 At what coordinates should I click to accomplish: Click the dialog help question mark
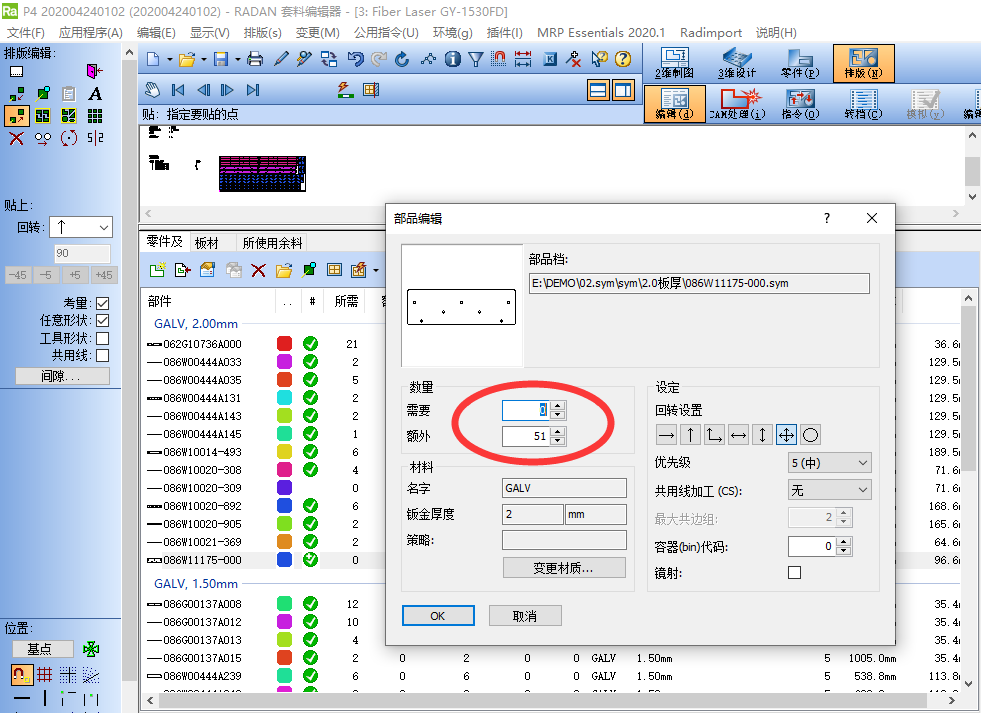tap(826, 218)
